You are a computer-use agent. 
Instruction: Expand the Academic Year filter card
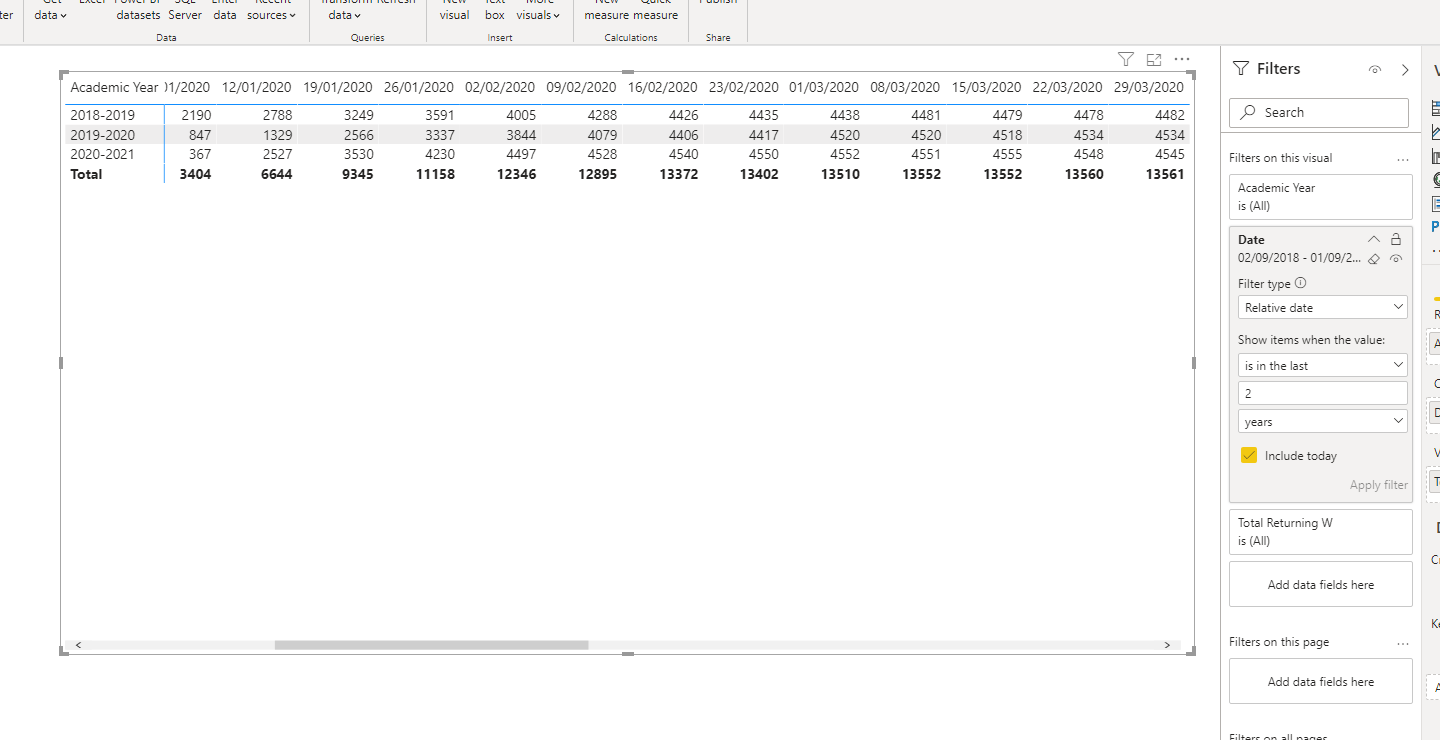pos(1320,197)
